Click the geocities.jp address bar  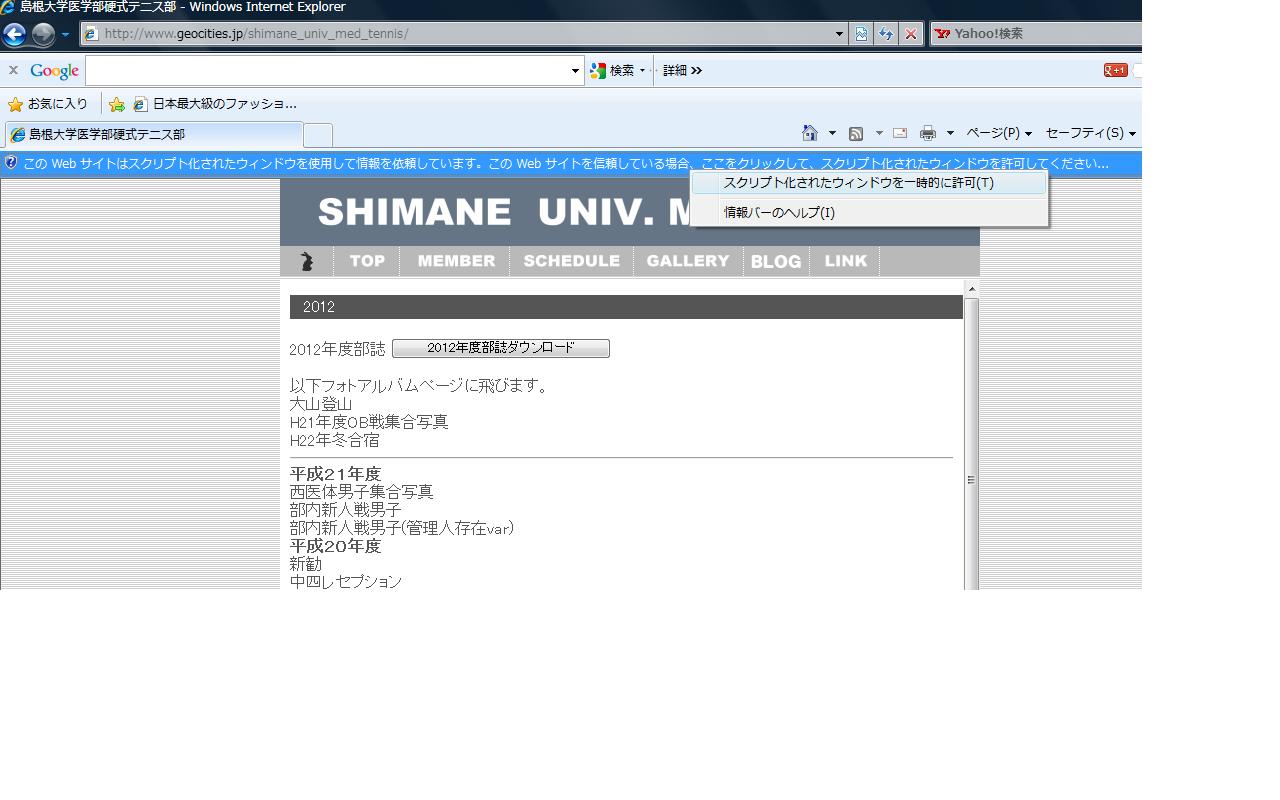(465, 33)
